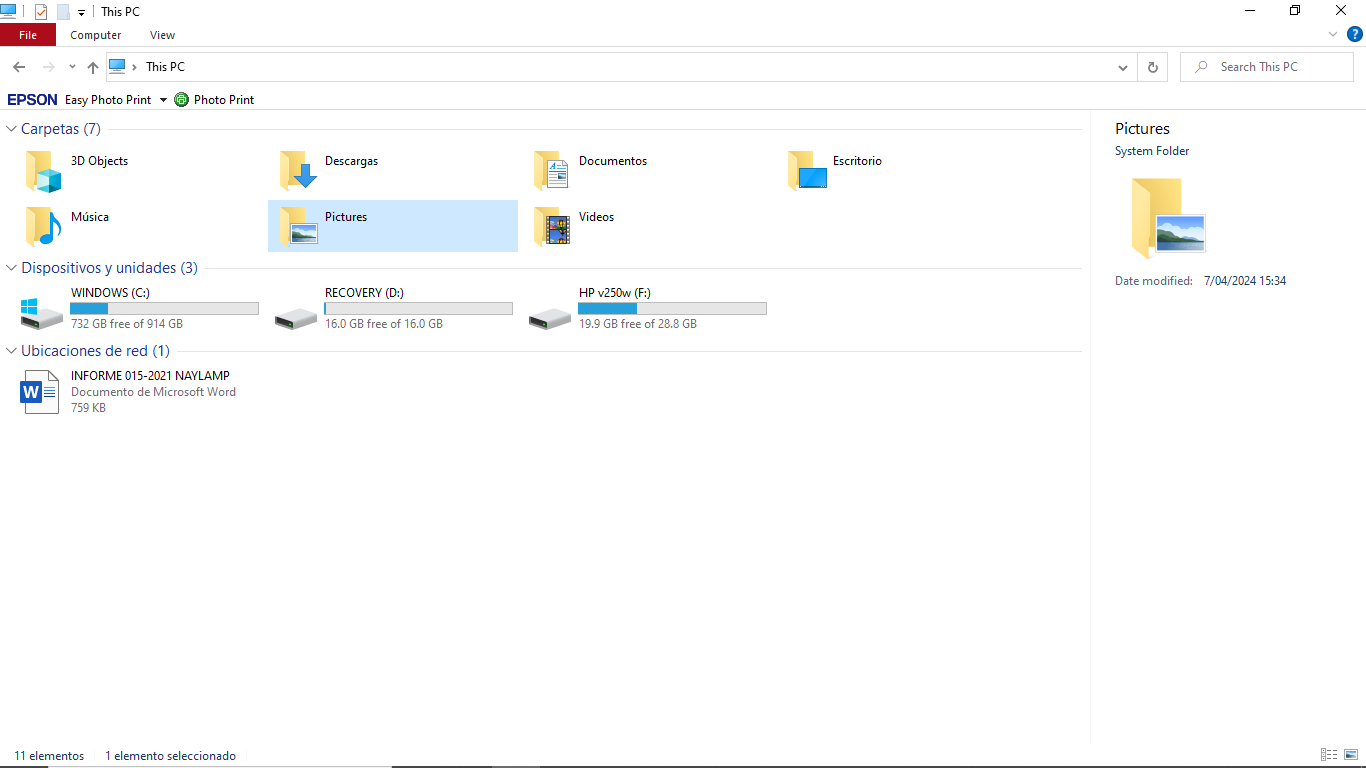Click the blue Help question mark icon
This screenshot has height=768, width=1366.
coord(1355,34)
